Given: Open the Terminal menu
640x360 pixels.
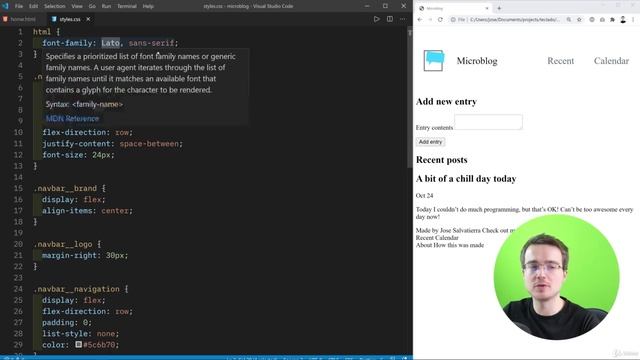Looking at the screenshot, I should click(x=127, y=6).
